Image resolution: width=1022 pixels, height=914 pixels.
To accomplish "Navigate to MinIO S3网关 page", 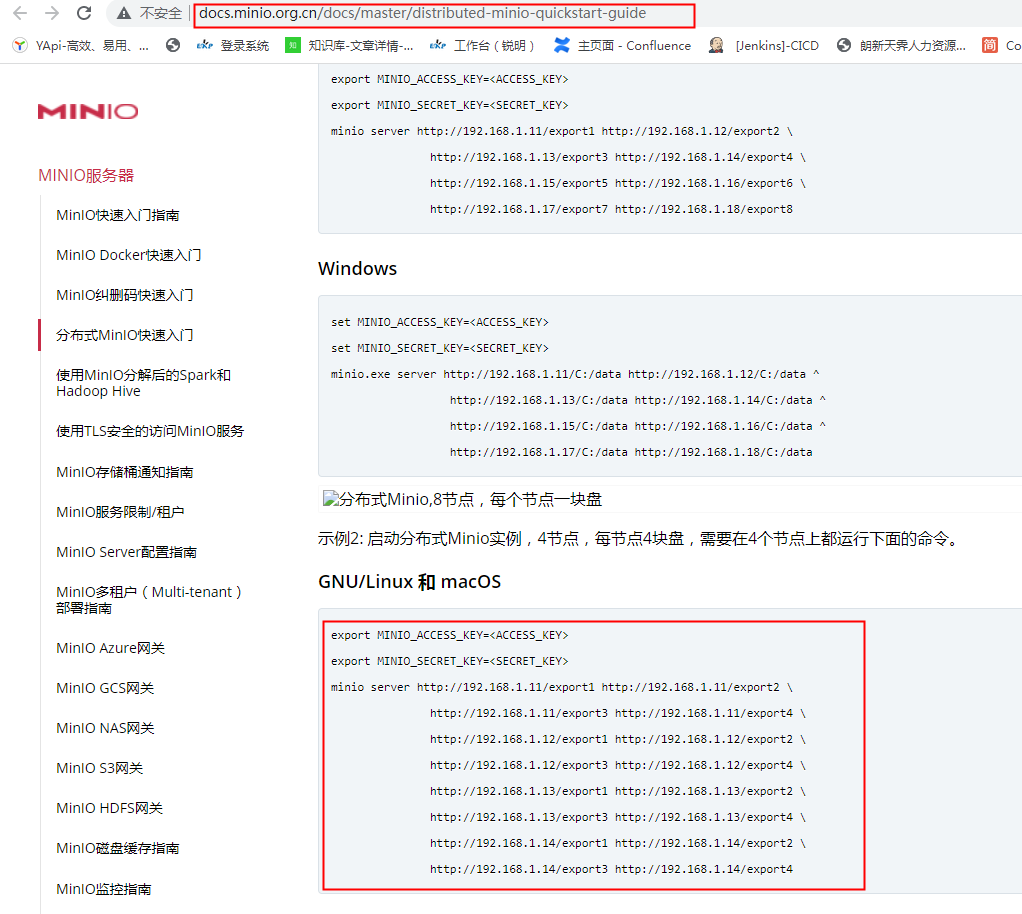I will click(x=98, y=767).
